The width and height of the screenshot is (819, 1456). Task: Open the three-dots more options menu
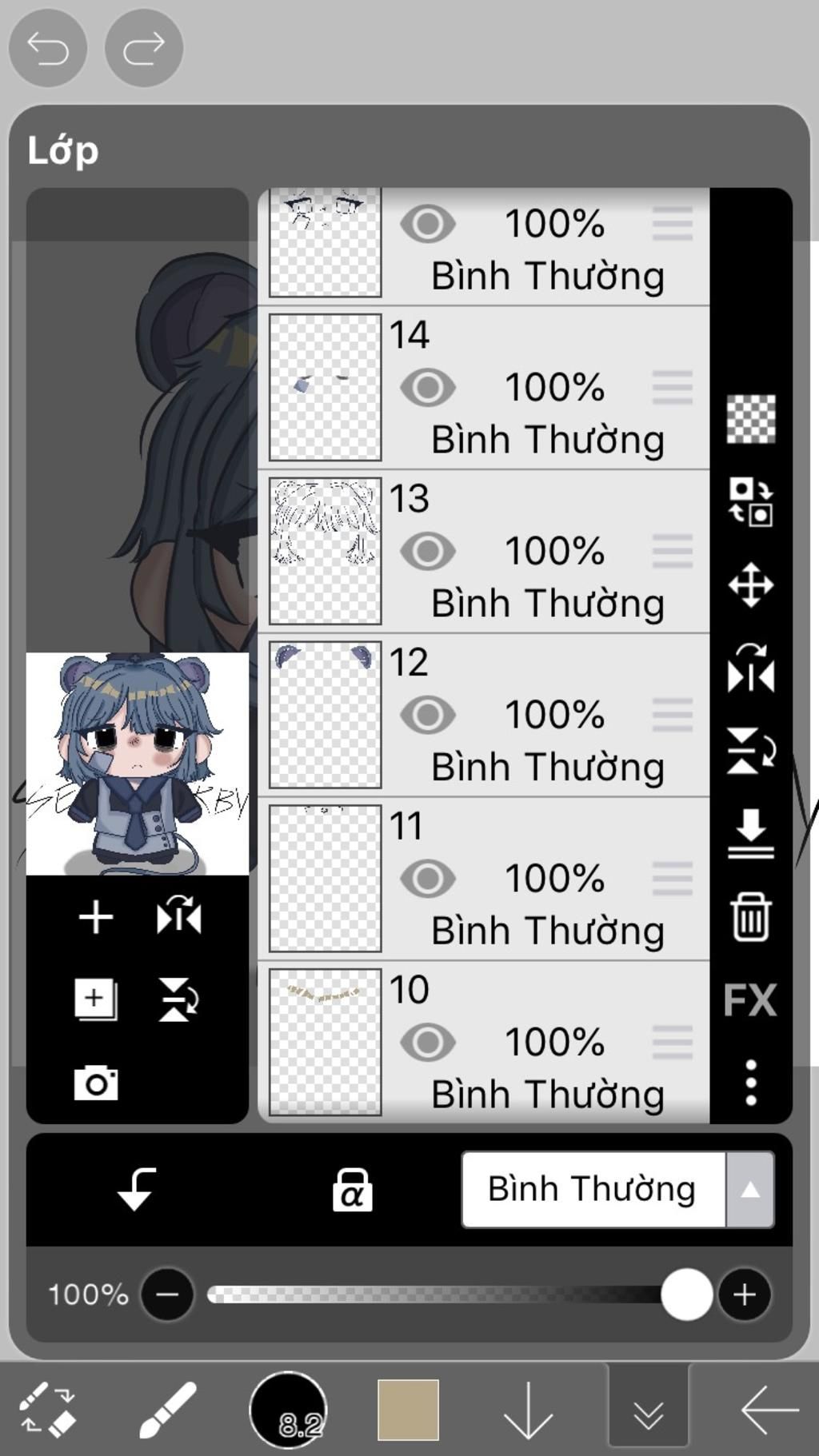750,1083
